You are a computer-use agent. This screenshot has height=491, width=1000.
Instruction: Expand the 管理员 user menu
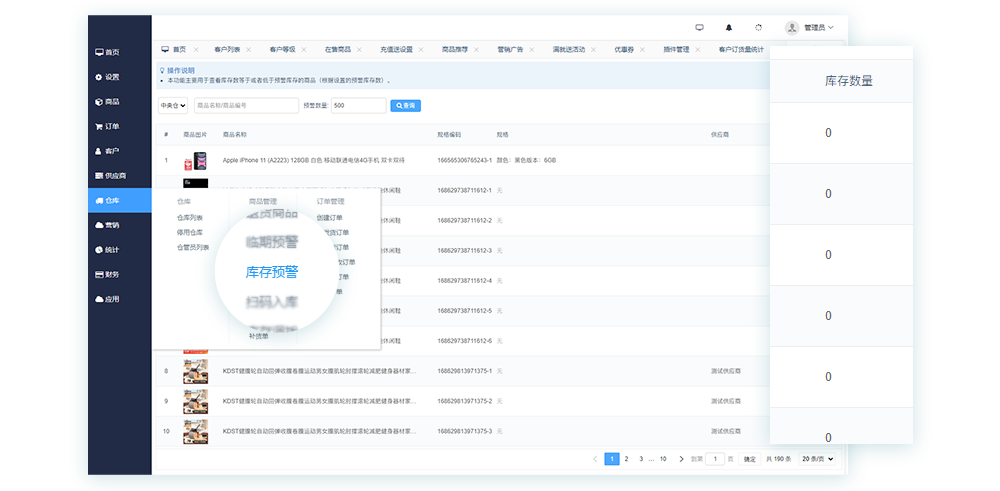[810, 27]
